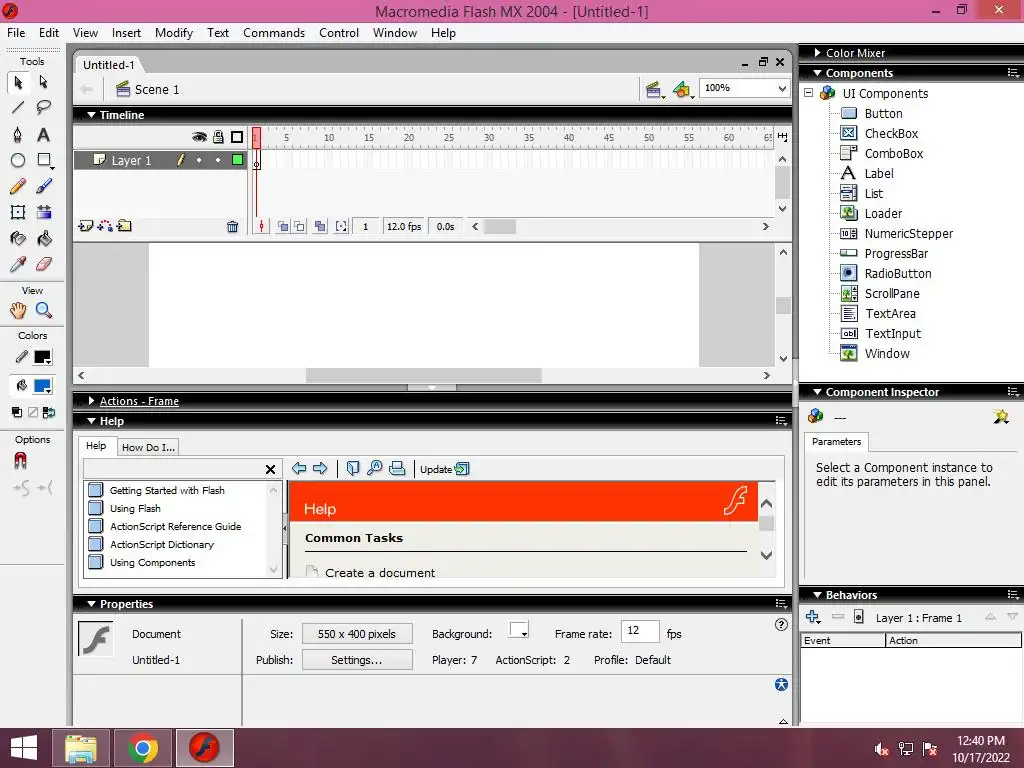
Task: Toggle Layer 1 visibility dot
Action: pos(199,160)
